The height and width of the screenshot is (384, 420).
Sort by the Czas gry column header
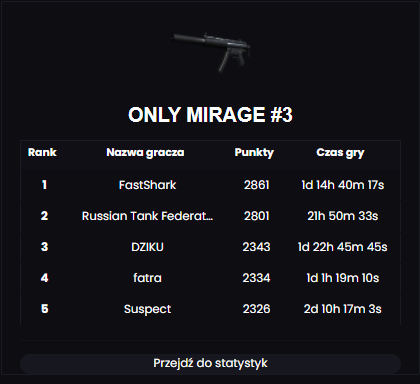340,153
